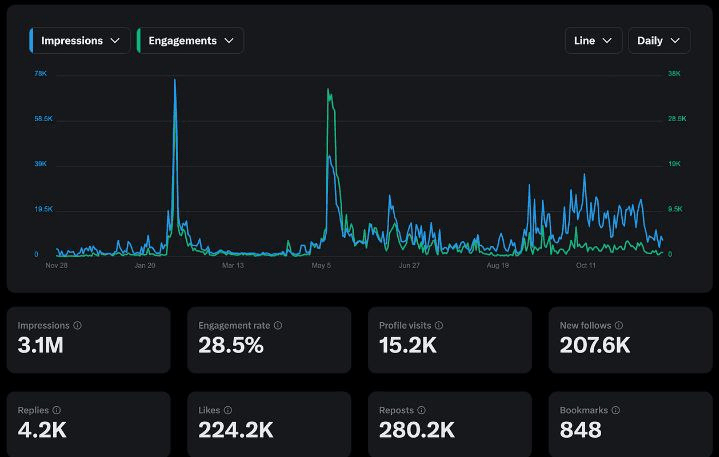The height and width of the screenshot is (457, 719).
Task: Select the 28.5% engagement rate value
Action: point(231,346)
